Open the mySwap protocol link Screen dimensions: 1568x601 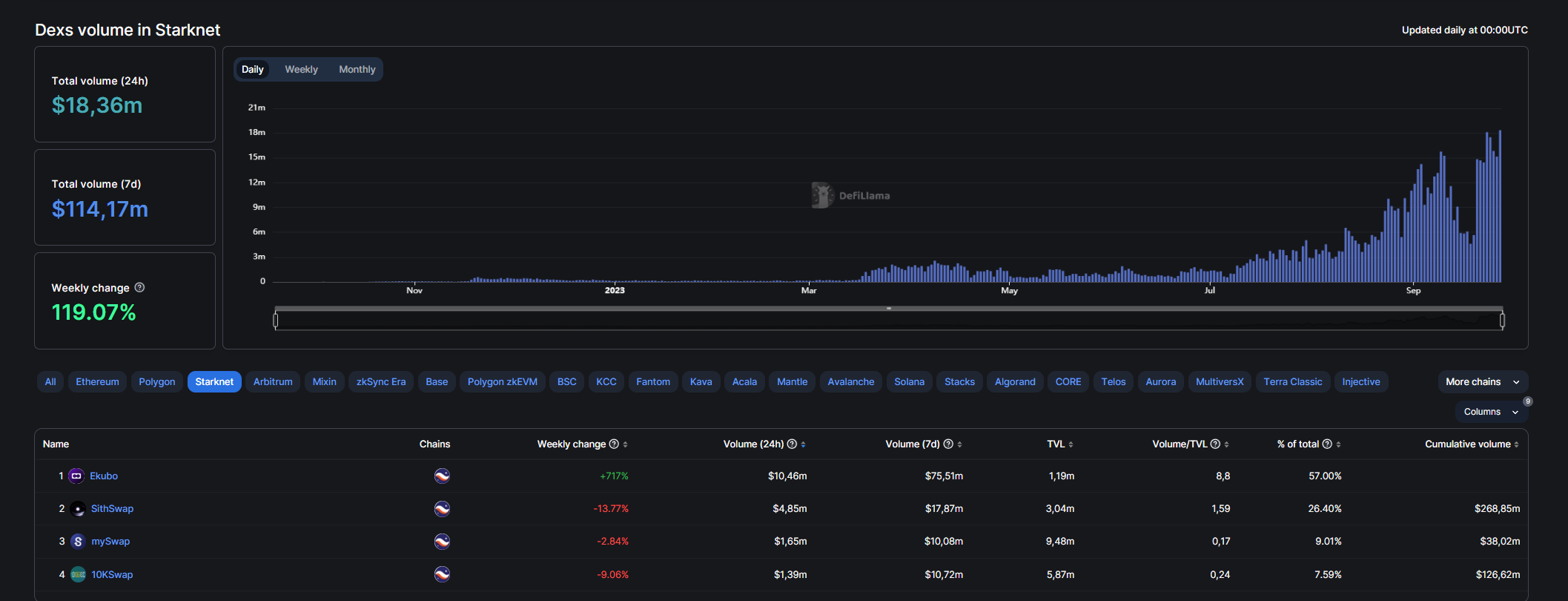click(x=110, y=542)
